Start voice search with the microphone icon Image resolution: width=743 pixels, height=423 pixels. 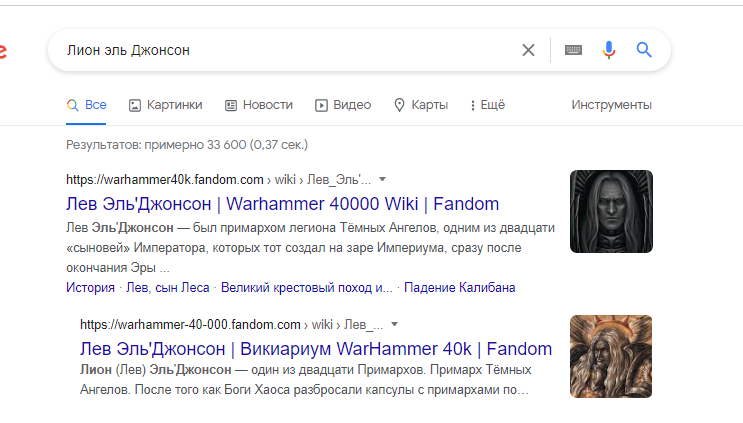point(609,50)
